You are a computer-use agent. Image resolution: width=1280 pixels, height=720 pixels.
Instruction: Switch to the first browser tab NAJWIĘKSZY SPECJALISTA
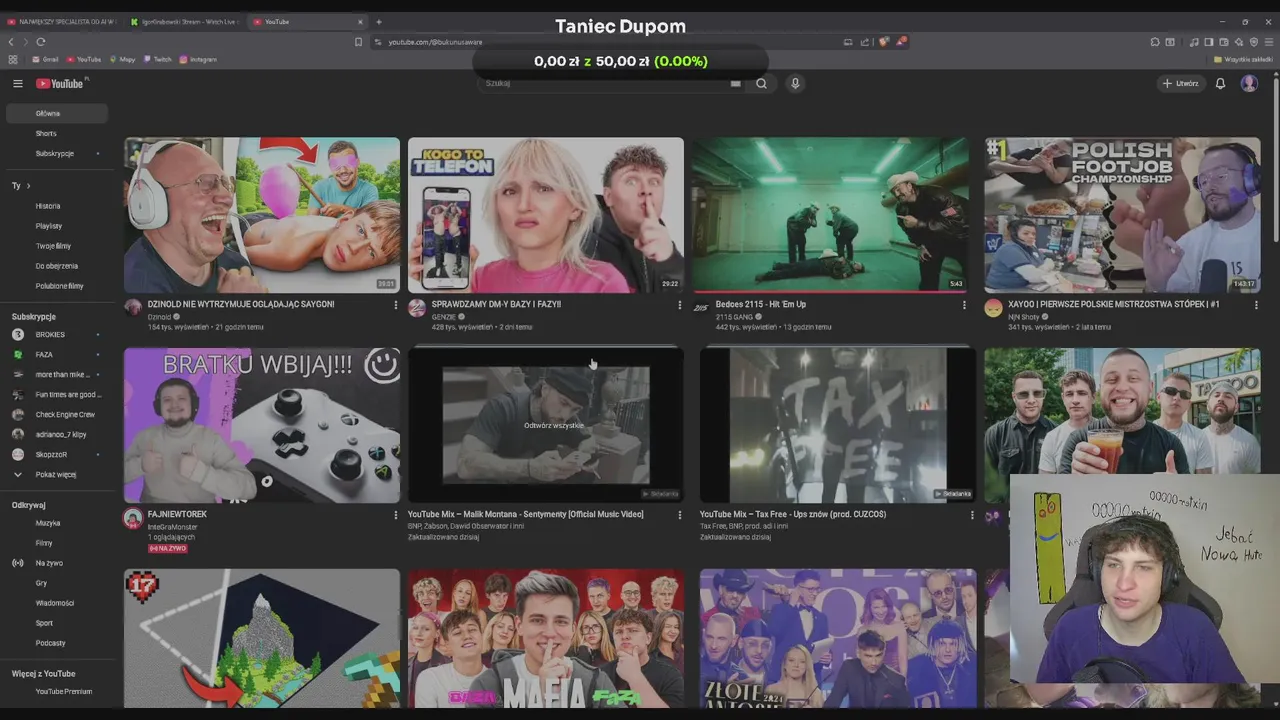tap(62, 22)
